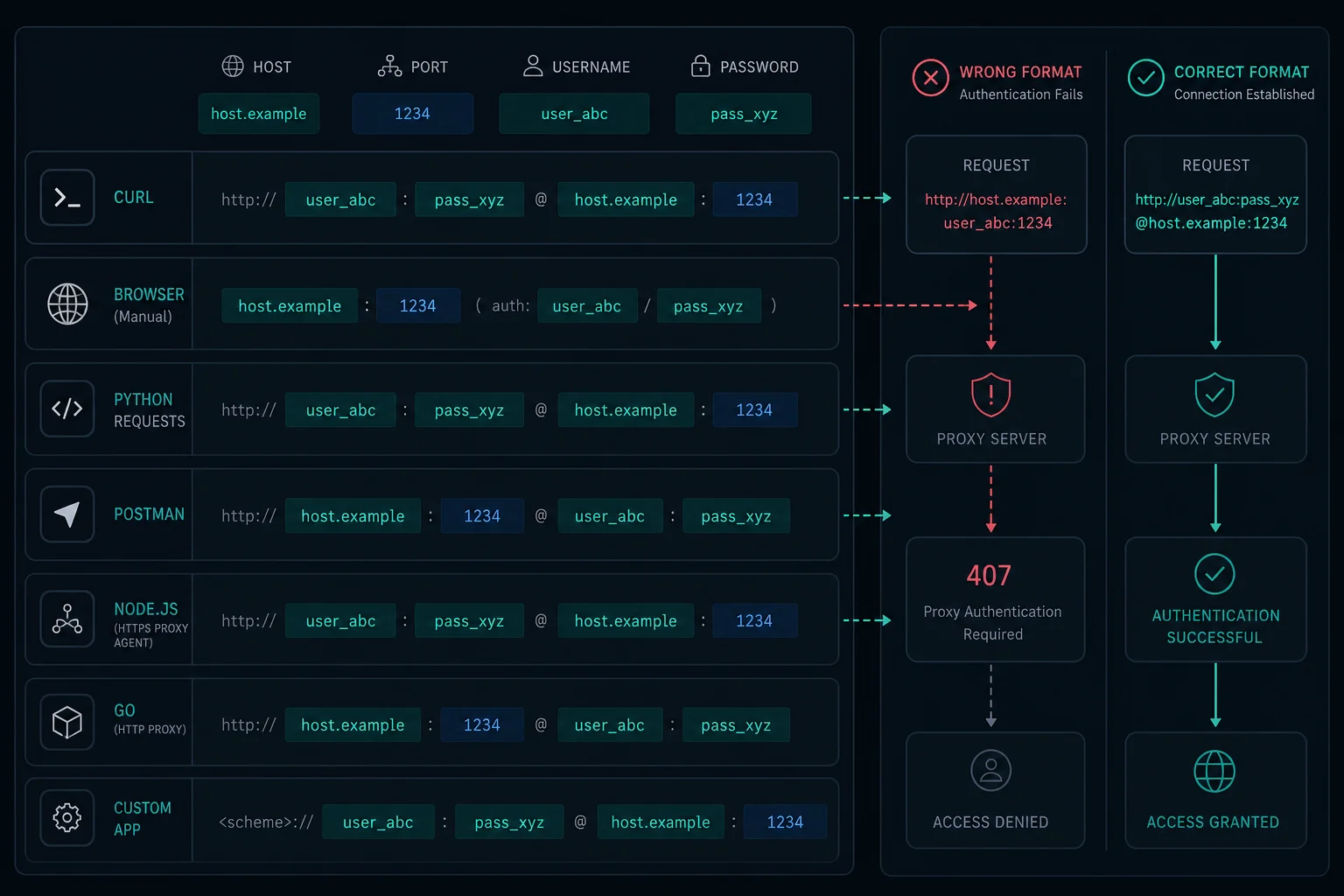Select the Postman paper plane icon

pyautogui.click(x=67, y=514)
